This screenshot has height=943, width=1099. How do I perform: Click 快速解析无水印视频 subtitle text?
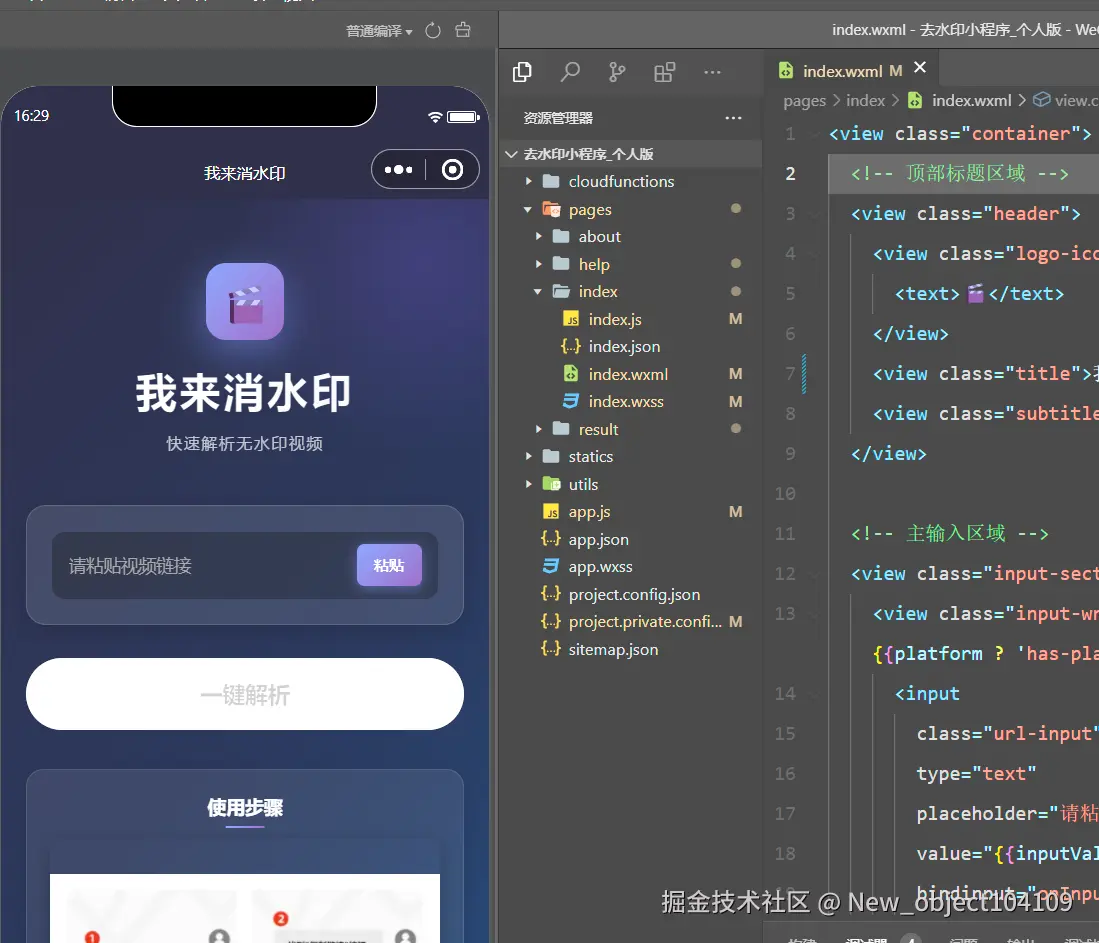pos(245,444)
